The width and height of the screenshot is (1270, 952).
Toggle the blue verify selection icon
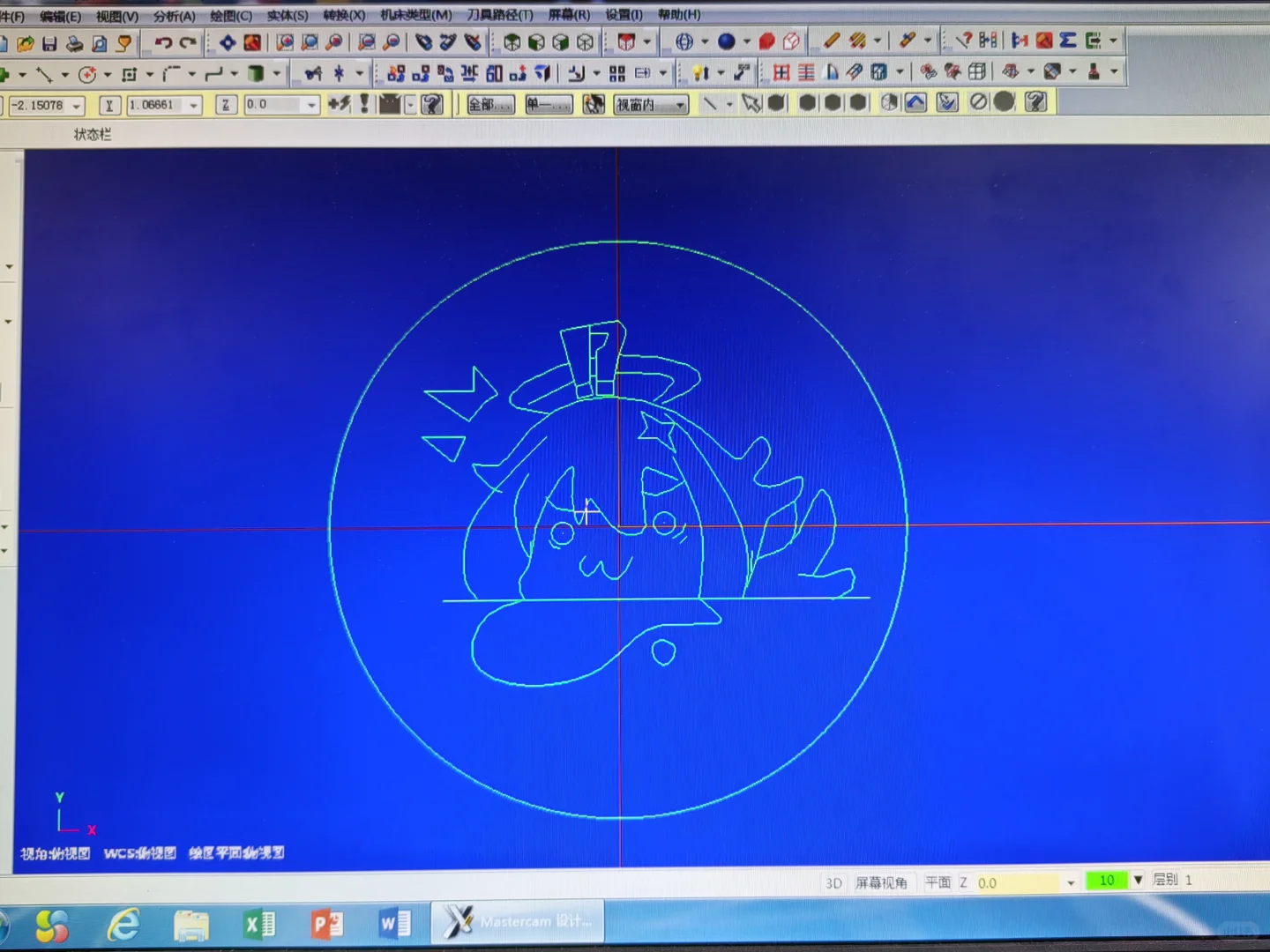(x=916, y=102)
